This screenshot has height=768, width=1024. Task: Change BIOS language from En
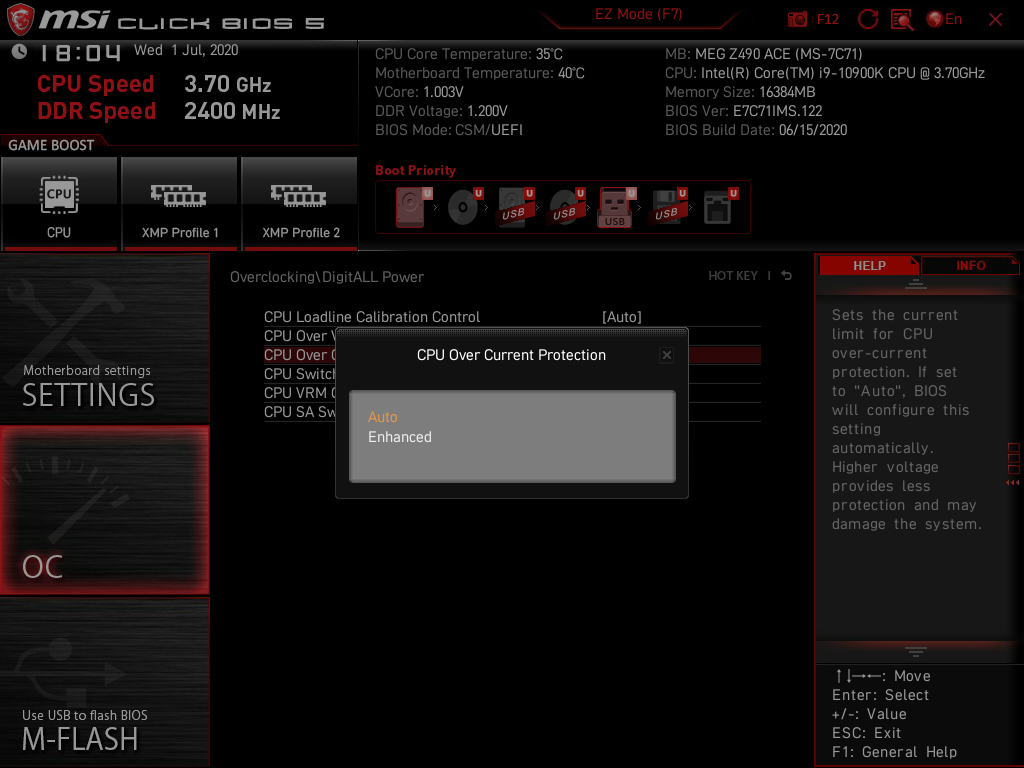pyautogui.click(x=943, y=18)
